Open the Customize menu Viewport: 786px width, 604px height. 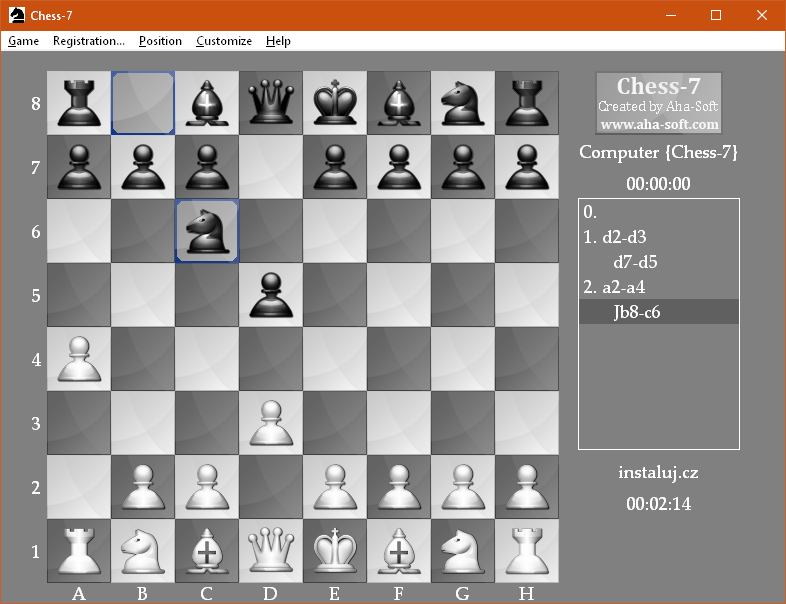tap(224, 41)
